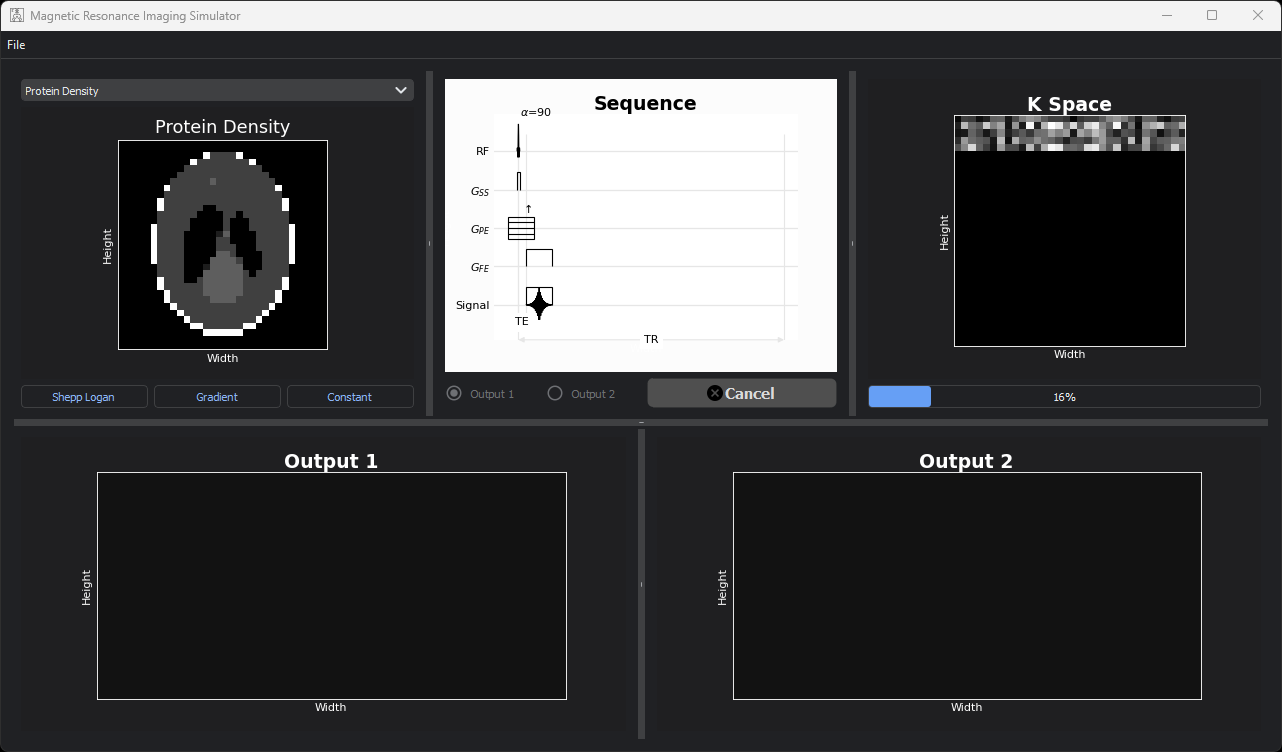Cancel the running simulation
Screen dimensions: 1282x752
click(x=742, y=393)
